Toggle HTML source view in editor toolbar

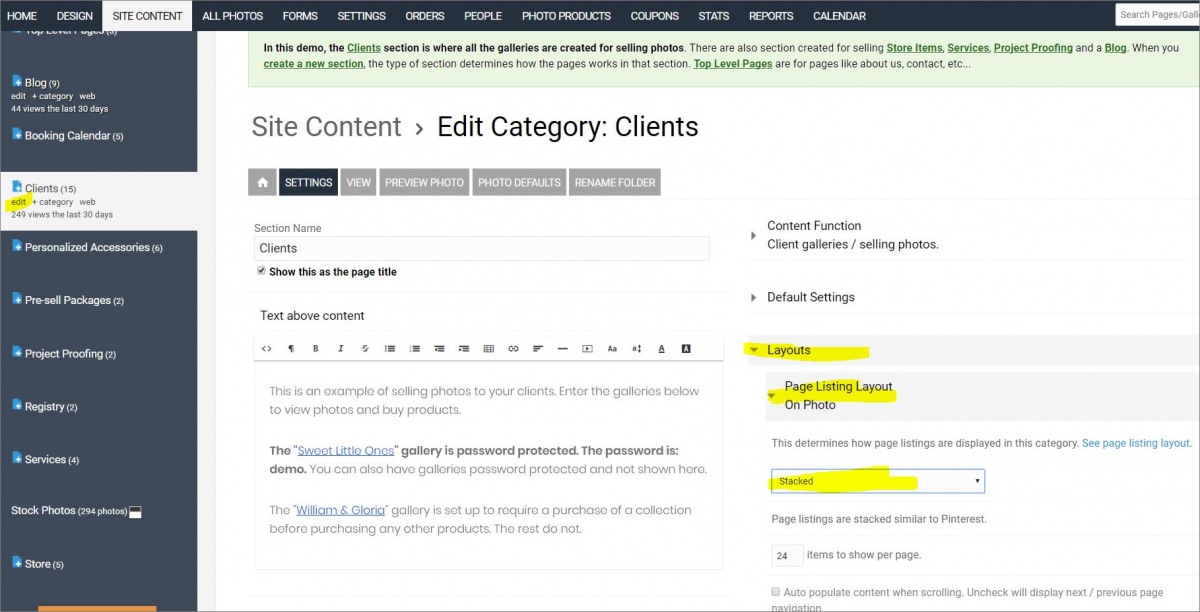tap(267, 349)
